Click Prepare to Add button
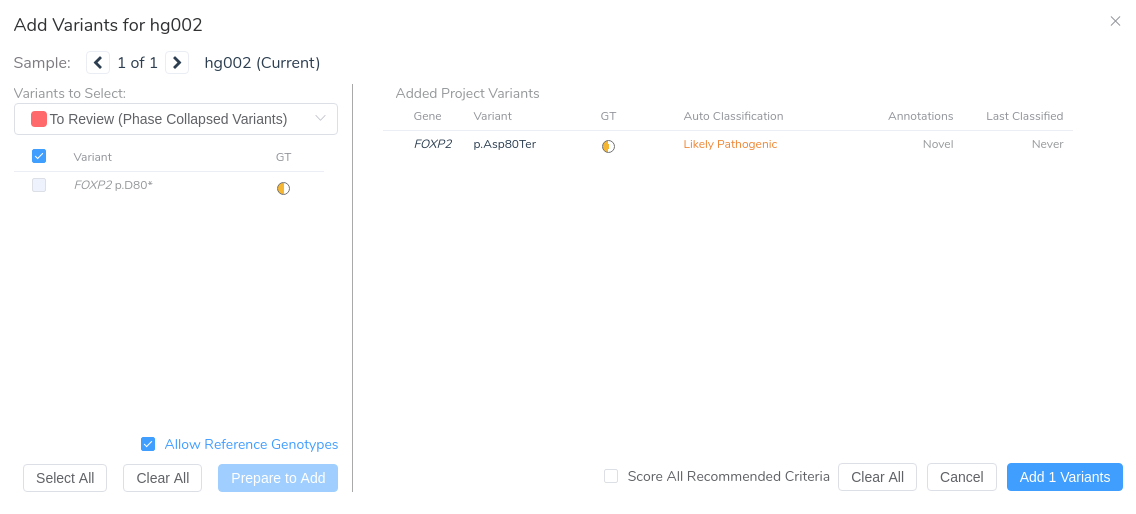 pos(278,478)
